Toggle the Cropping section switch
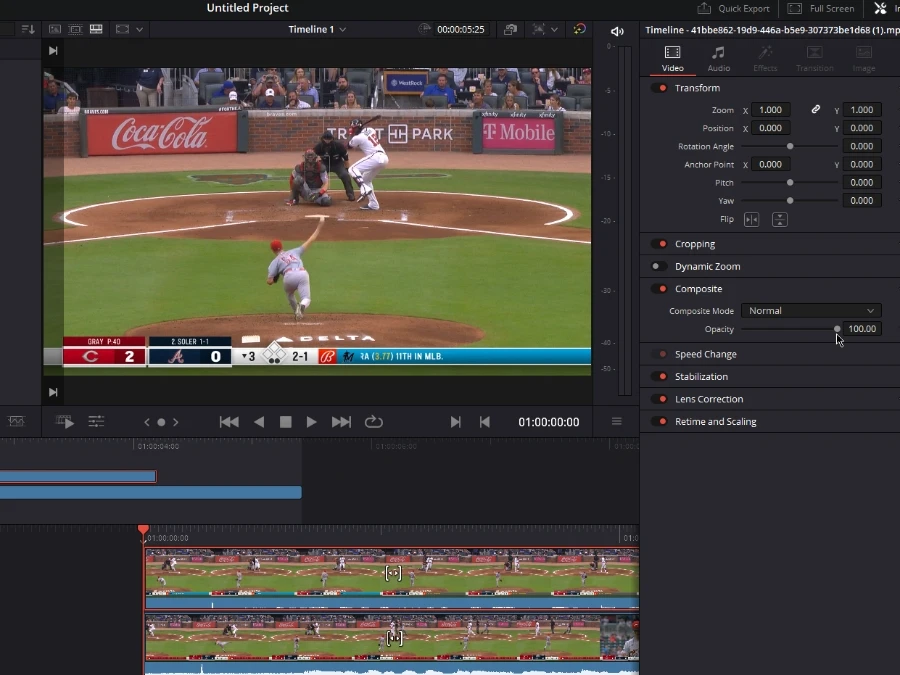 coord(660,244)
